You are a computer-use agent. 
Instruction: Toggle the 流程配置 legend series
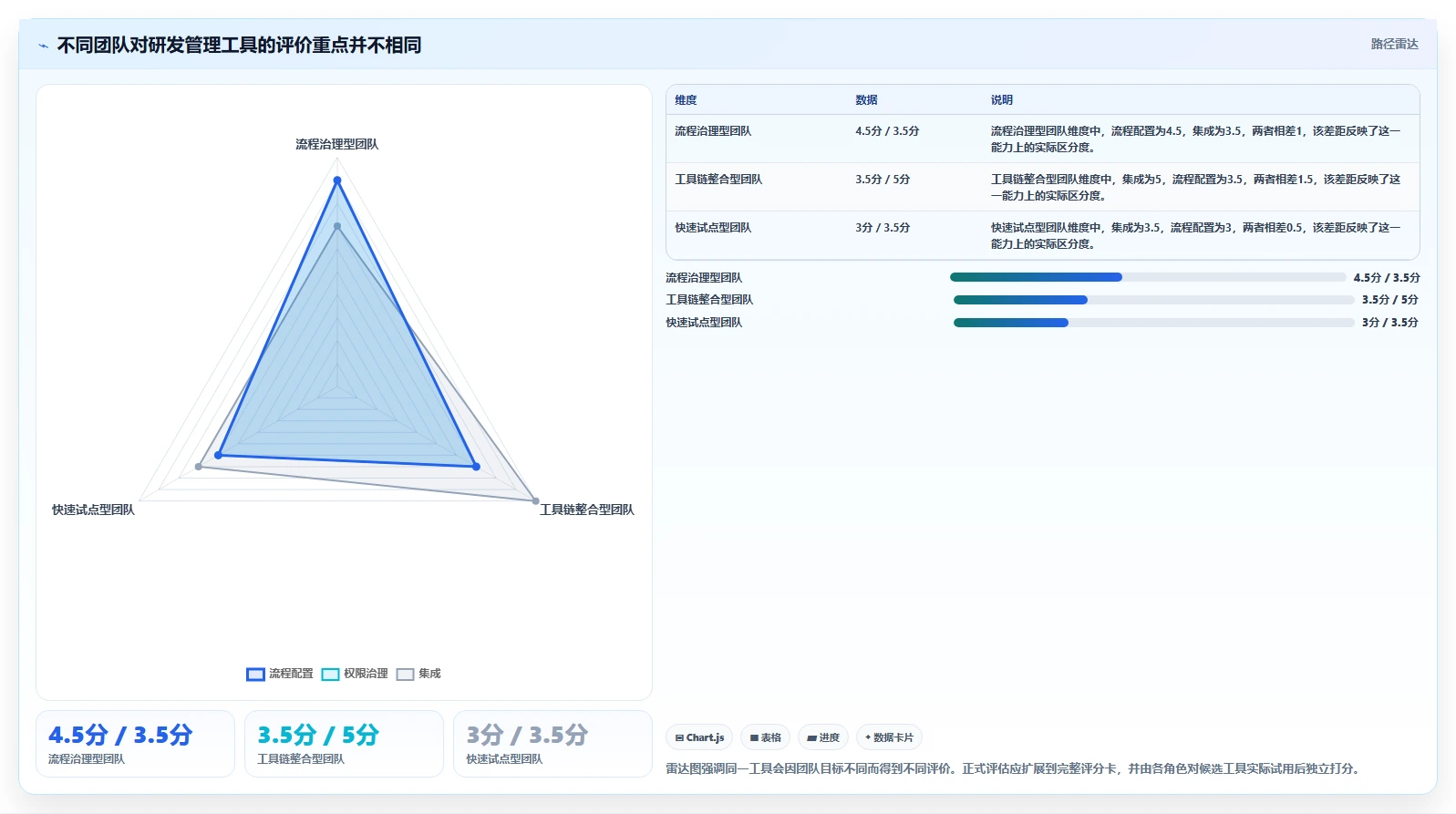pyautogui.click(x=280, y=674)
